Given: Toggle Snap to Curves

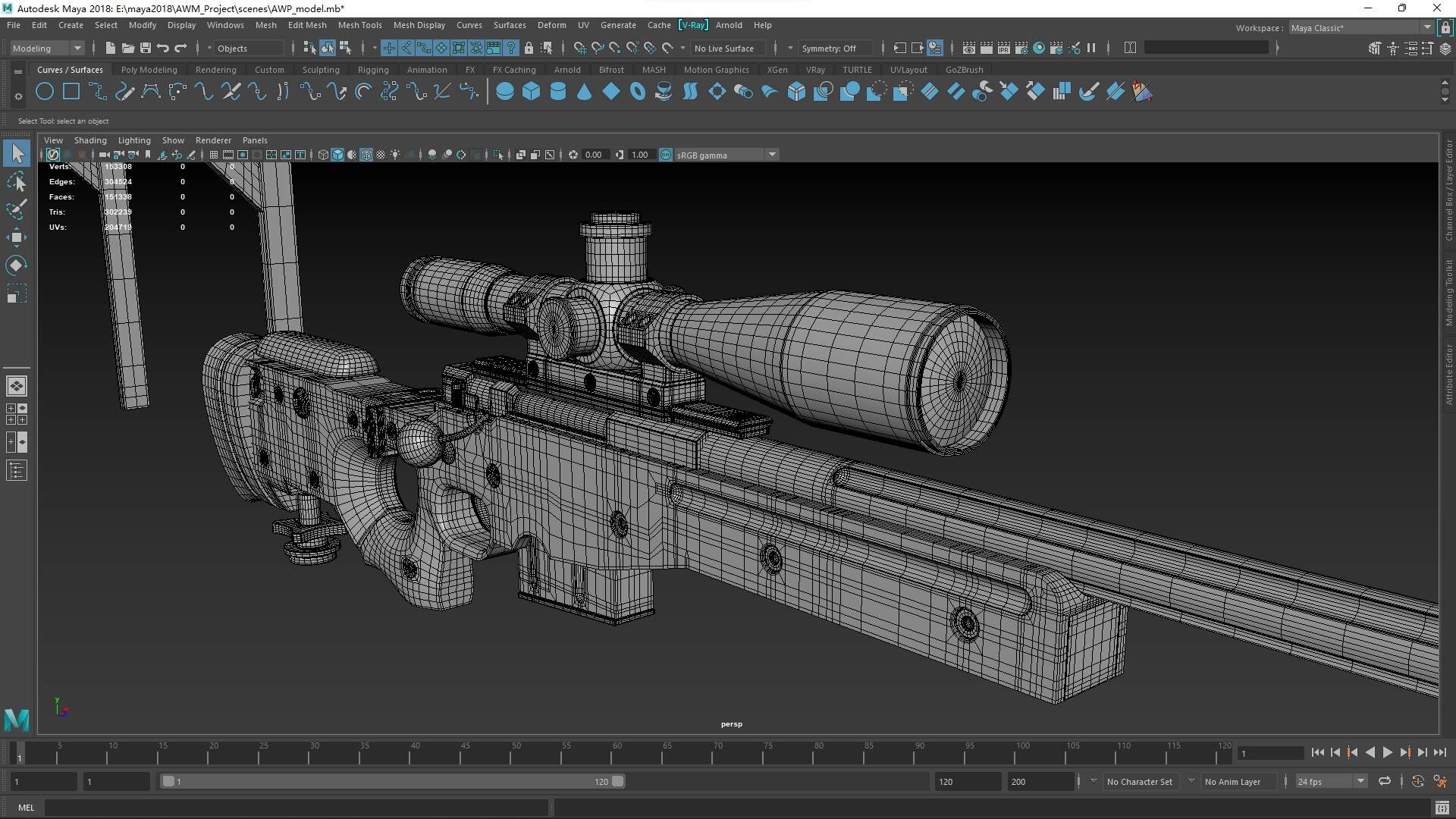Looking at the screenshot, I should [x=598, y=48].
